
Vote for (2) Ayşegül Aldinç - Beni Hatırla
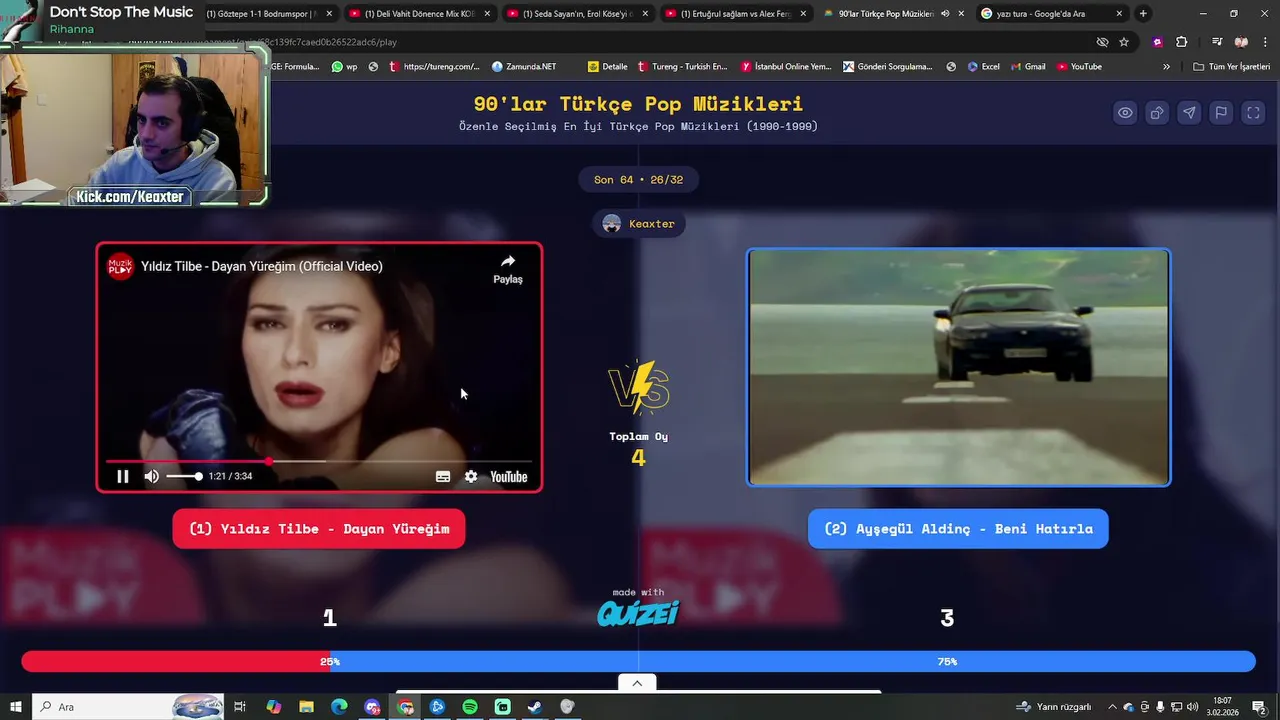click(958, 529)
